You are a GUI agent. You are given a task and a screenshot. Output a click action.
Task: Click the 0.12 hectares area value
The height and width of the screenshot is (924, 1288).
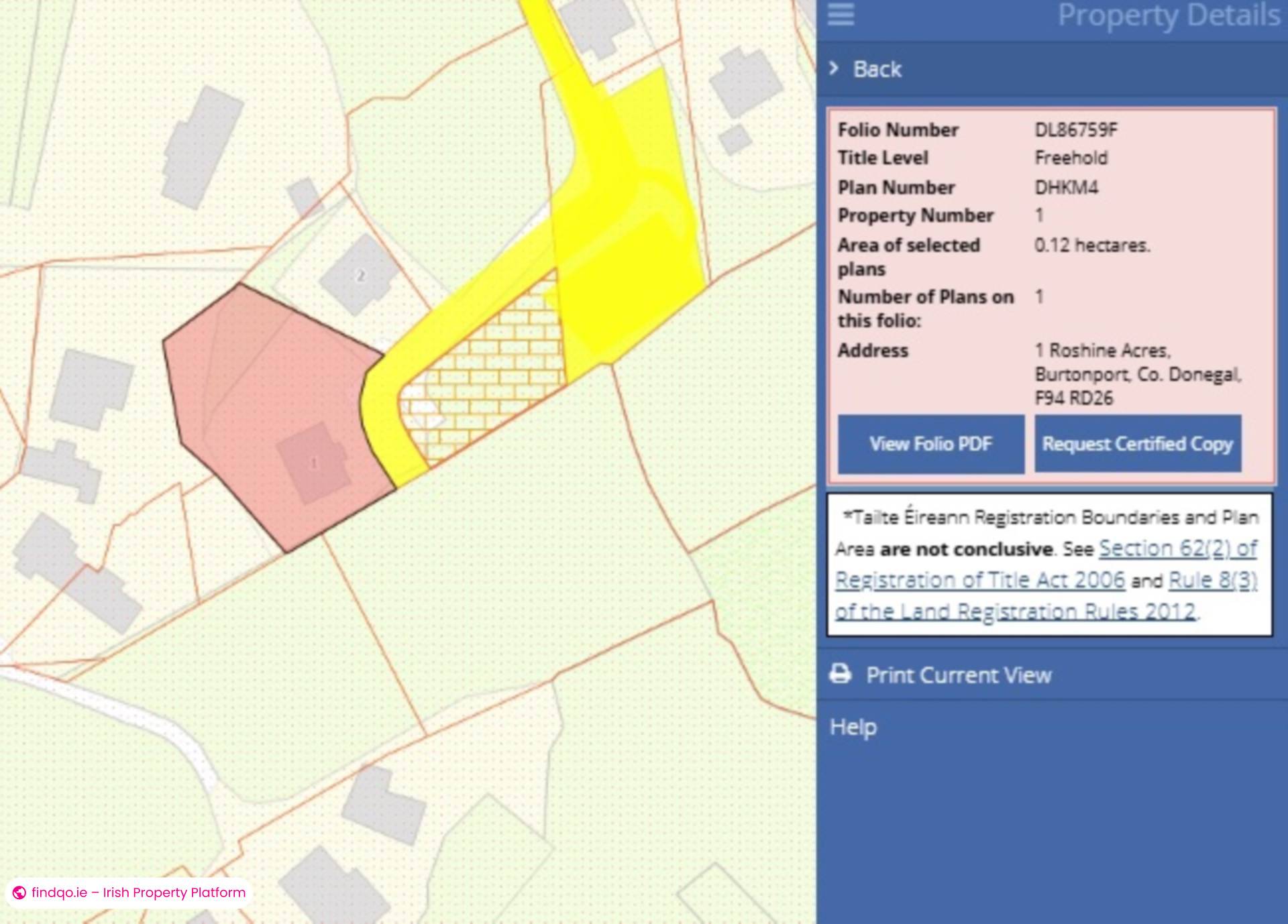[1092, 245]
